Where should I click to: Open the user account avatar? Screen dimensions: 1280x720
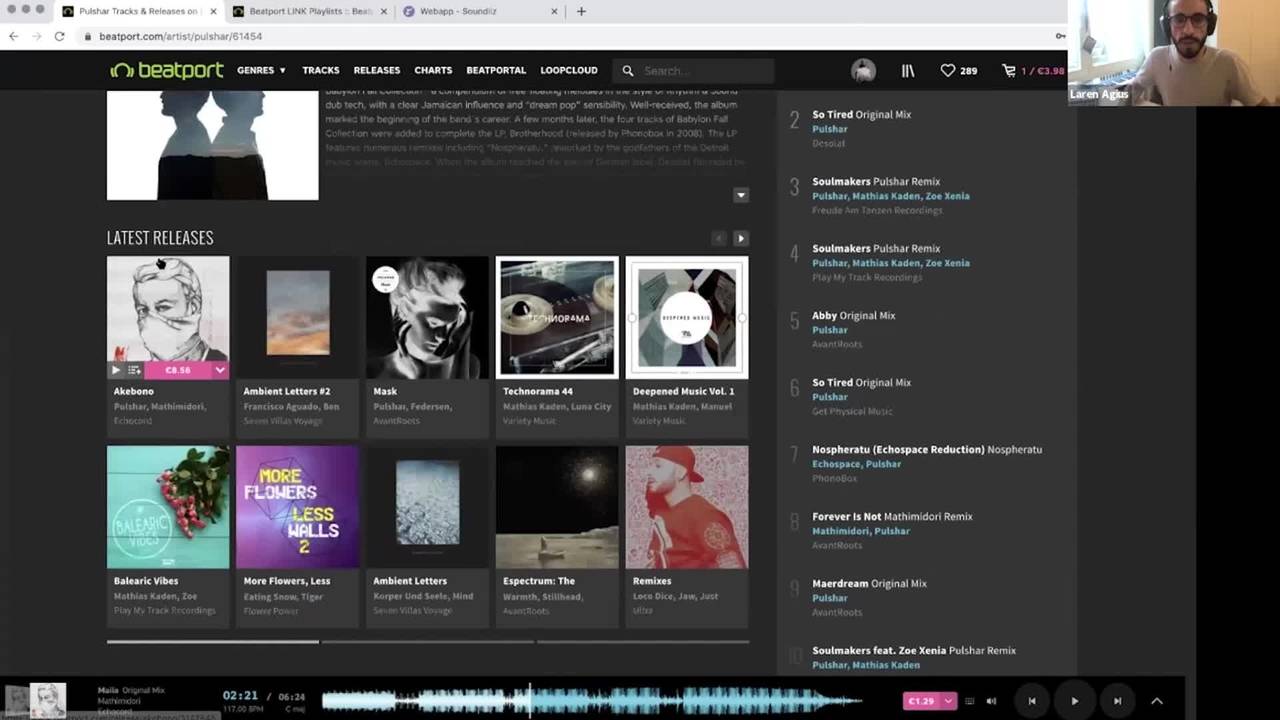pos(863,70)
